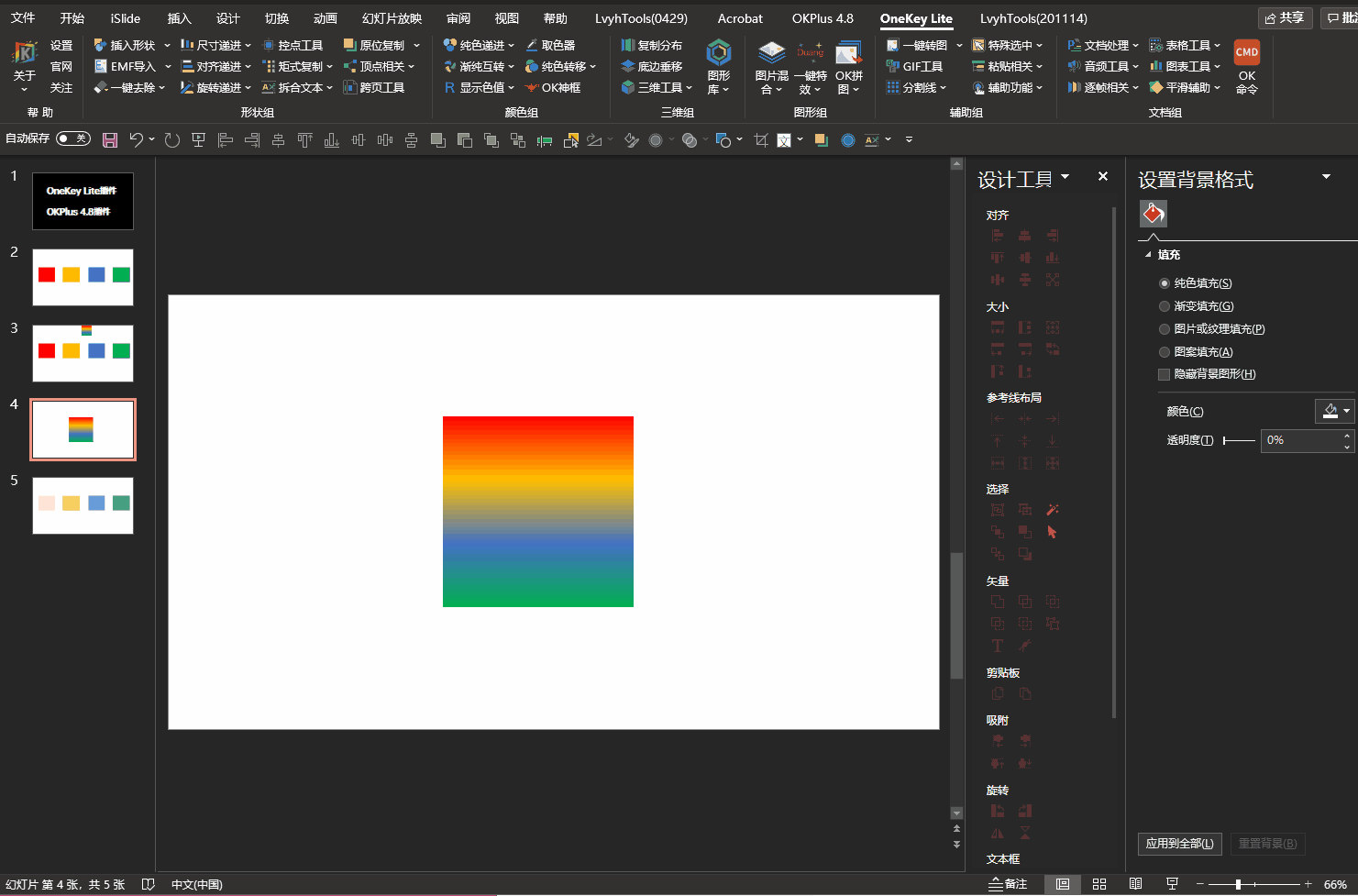
Task: Select the 渐变填充 gradient fill option
Action: coord(1165,306)
